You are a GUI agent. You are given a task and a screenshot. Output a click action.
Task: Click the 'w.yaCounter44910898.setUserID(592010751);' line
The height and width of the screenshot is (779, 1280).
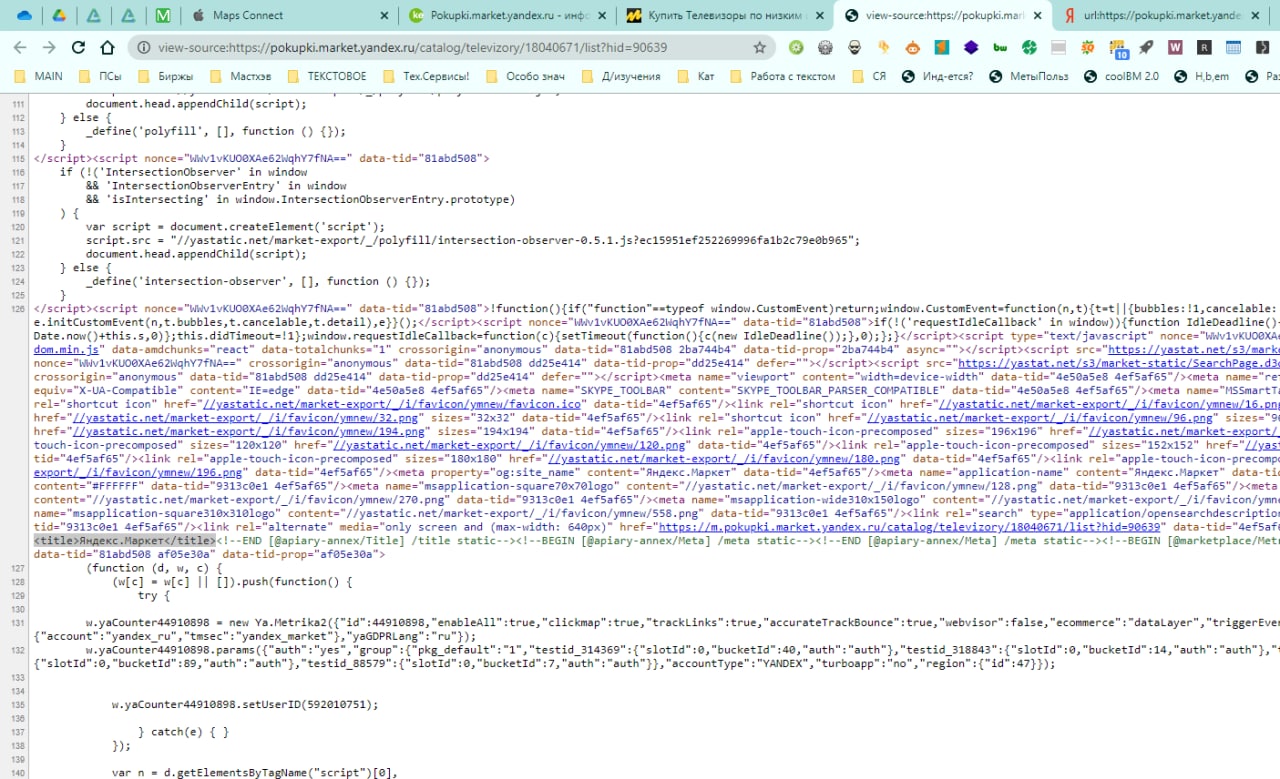[245, 705]
